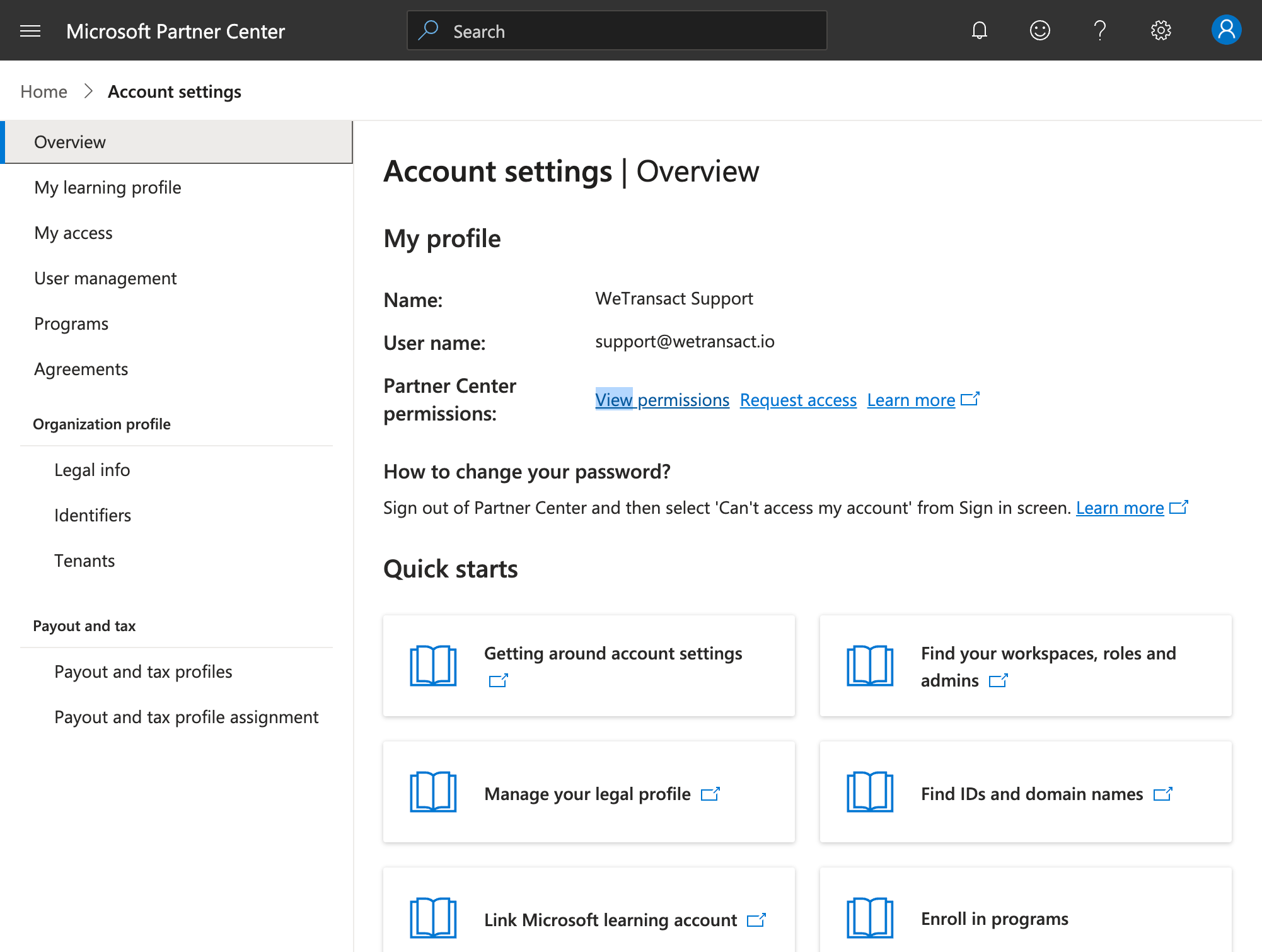
Task: Click external link icon on Find IDs and domain names
Action: 1163,794
